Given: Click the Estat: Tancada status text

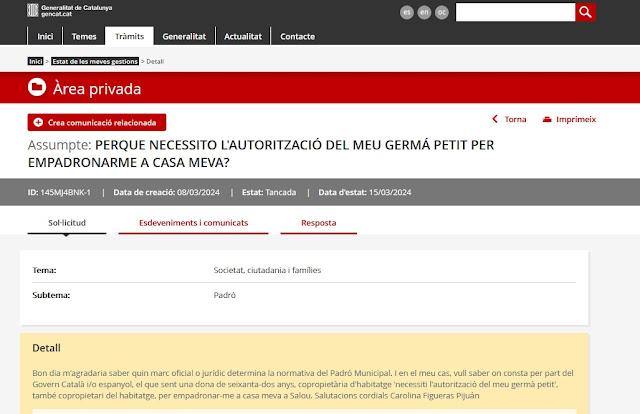Looking at the screenshot, I should 269,192.
